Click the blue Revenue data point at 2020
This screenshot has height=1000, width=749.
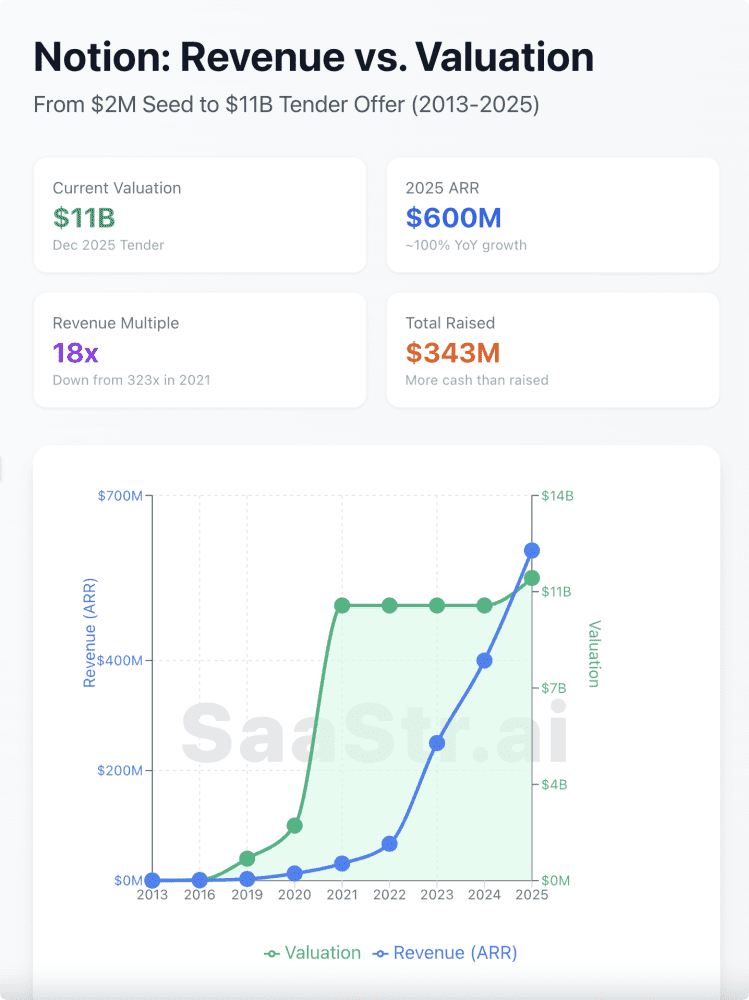294,873
